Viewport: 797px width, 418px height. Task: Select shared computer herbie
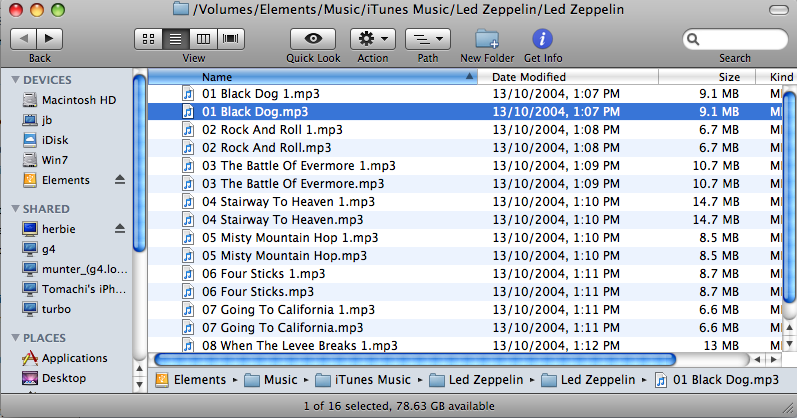coord(49,229)
